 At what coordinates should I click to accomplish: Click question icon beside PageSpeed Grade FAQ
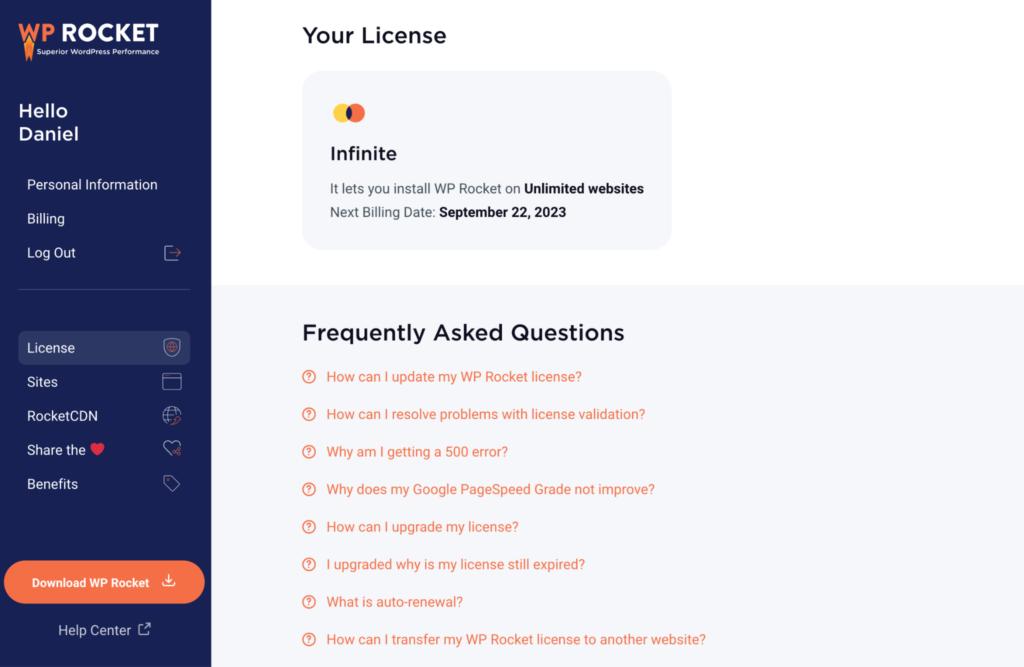(x=309, y=490)
